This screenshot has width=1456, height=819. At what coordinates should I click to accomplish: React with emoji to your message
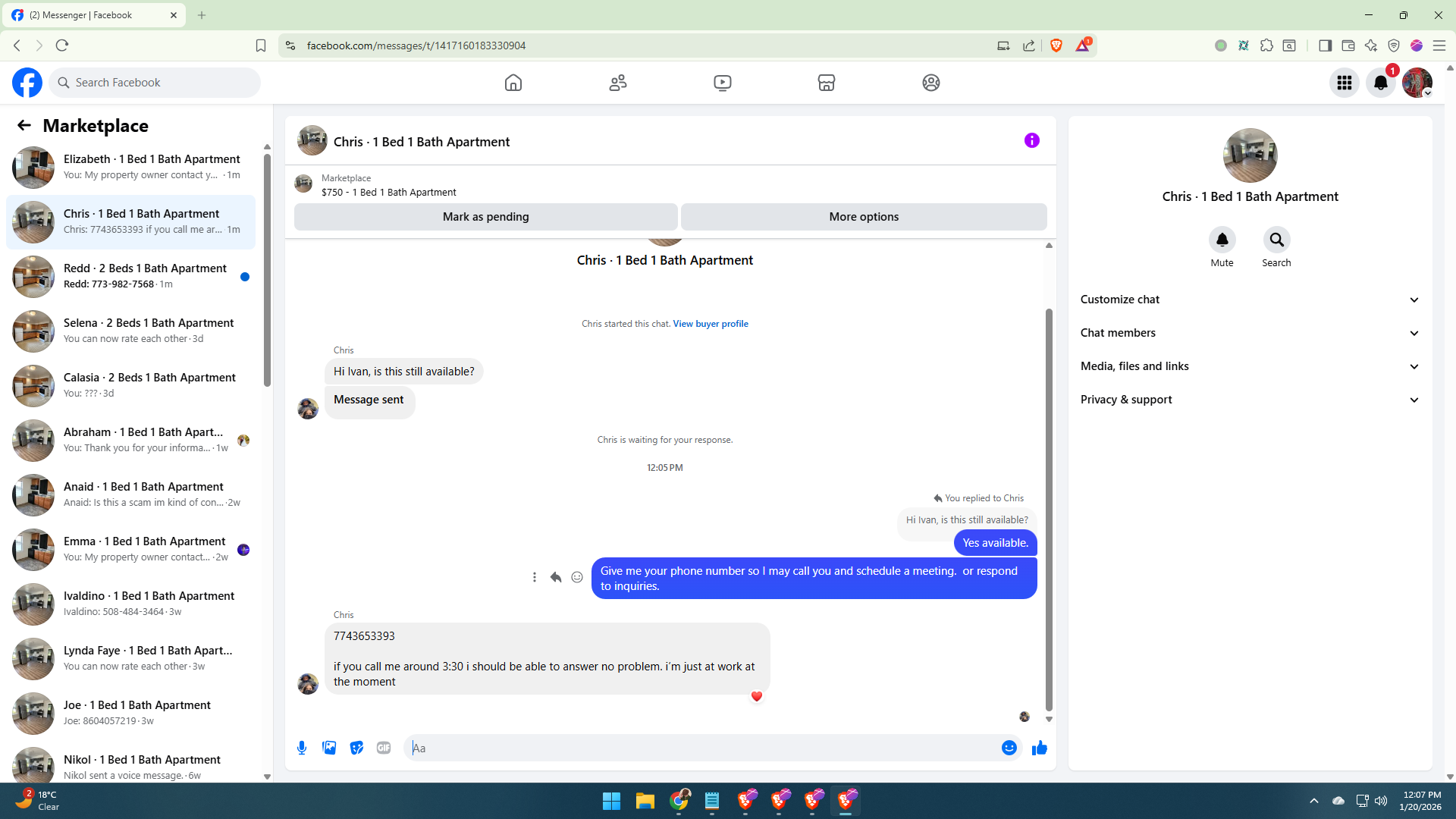(577, 577)
